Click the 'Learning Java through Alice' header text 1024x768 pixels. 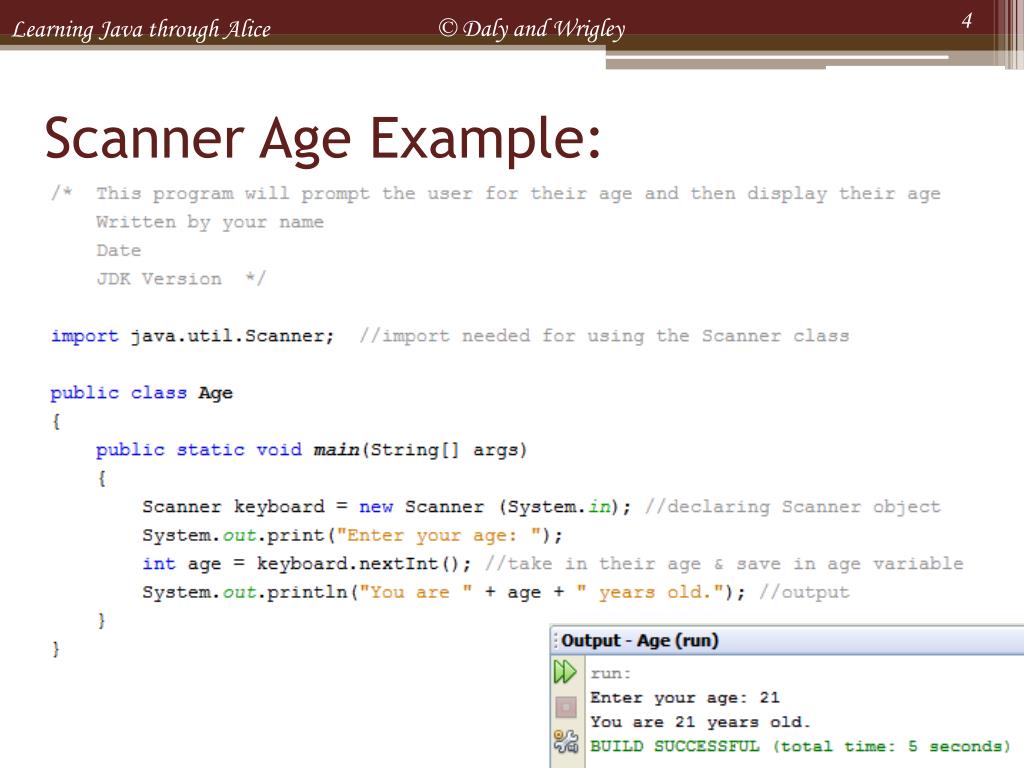click(x=141, y=29)
